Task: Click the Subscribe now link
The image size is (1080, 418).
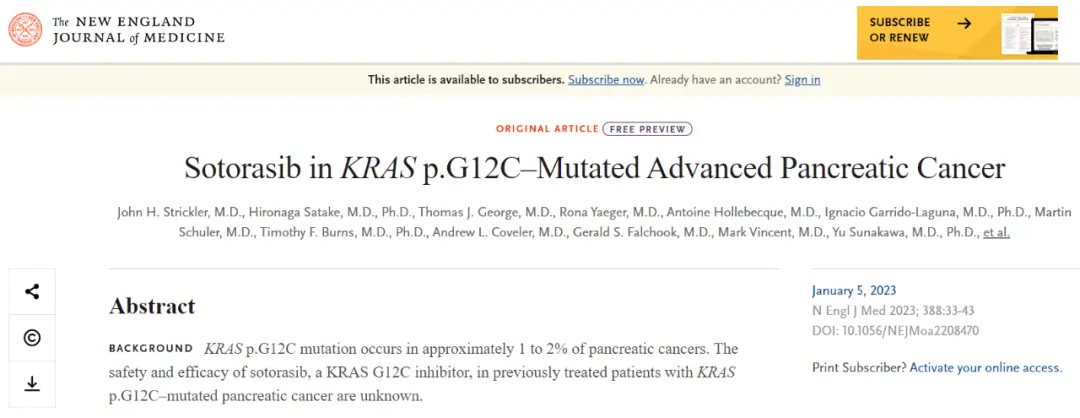Action: [606, 79]
